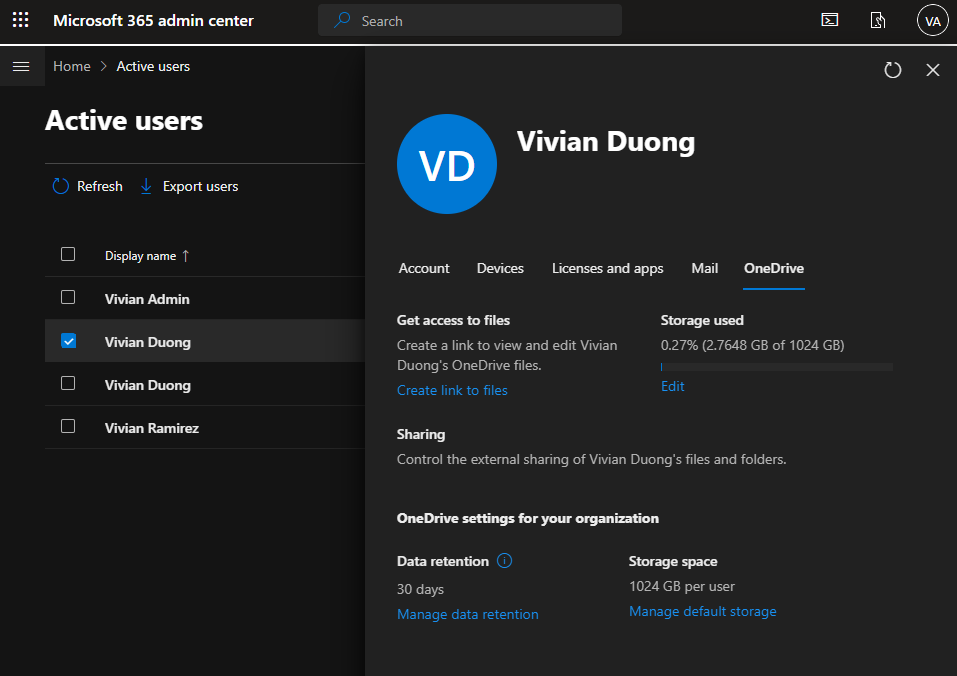Click Active users breadcrumb item

[153, 66]
